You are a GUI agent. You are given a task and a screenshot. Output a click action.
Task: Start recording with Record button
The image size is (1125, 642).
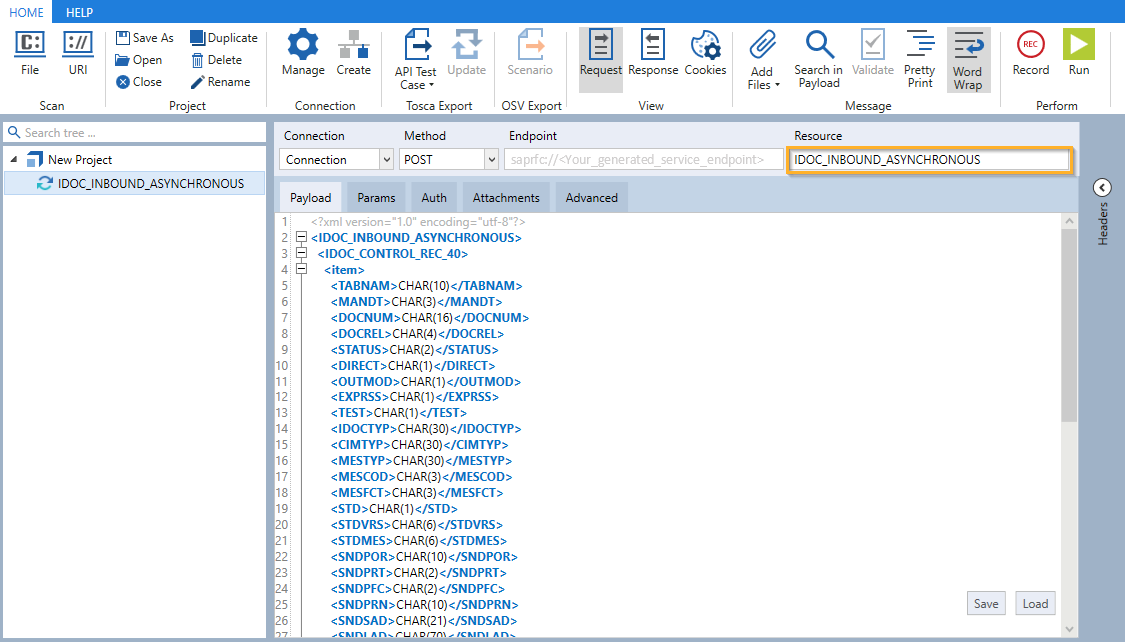point(1030,46)
